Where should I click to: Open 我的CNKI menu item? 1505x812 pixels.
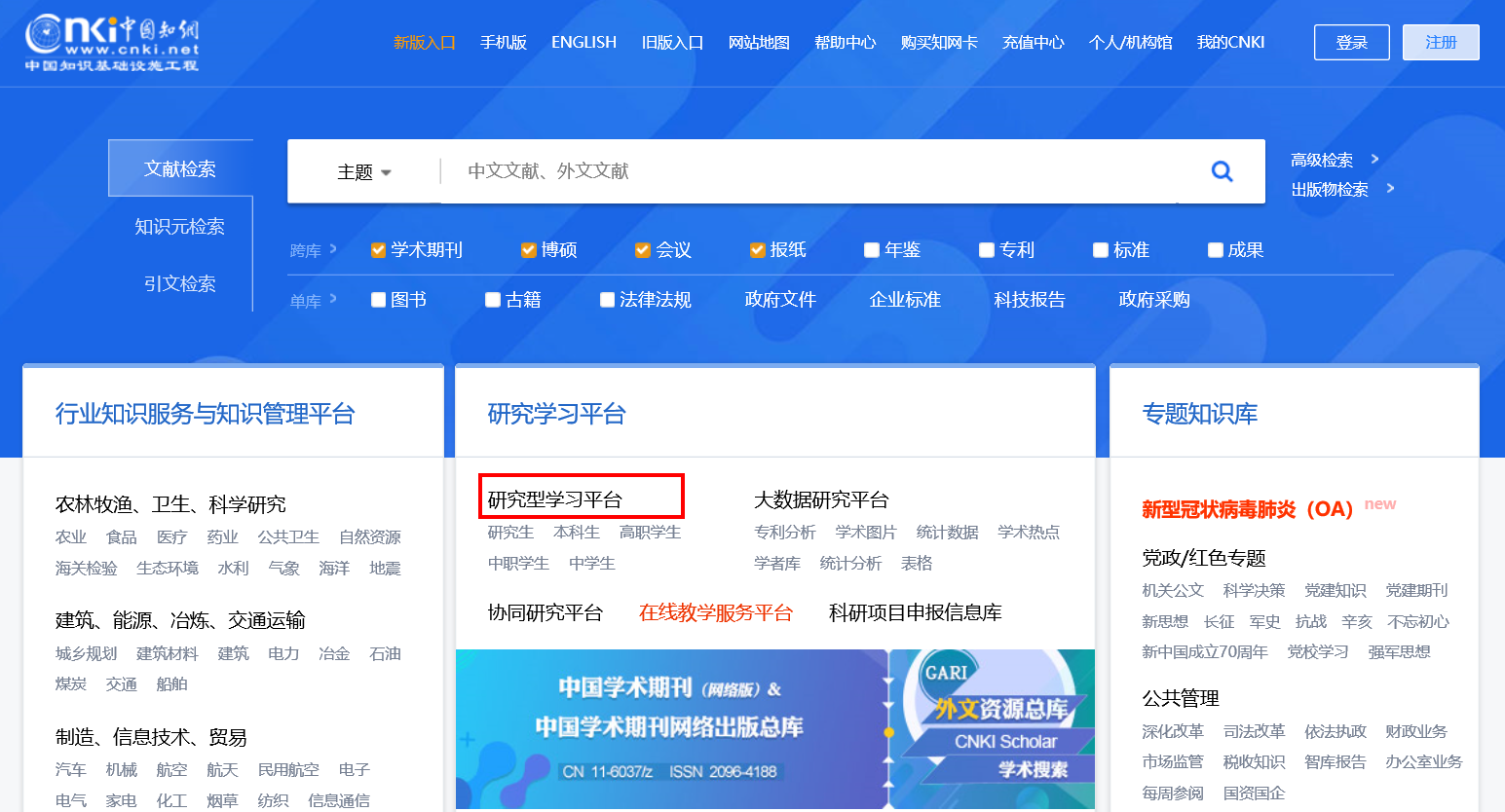pos(1230,43)
